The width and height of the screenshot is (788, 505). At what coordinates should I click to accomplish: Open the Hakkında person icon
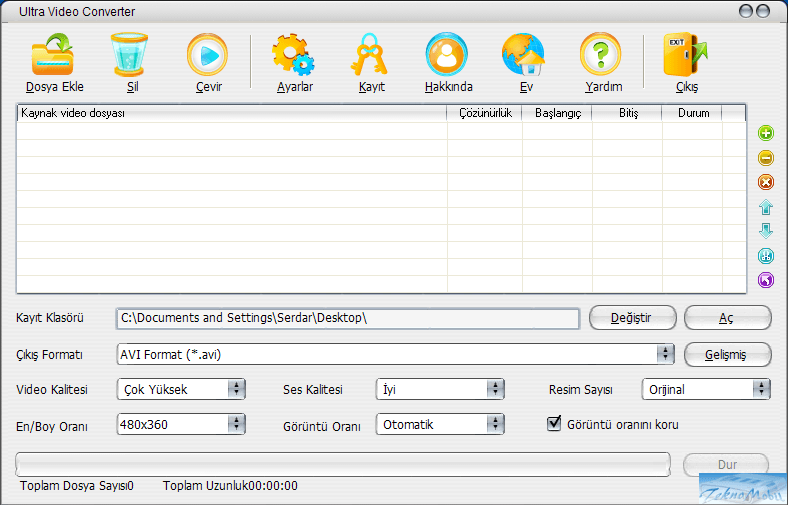[447, 55]
